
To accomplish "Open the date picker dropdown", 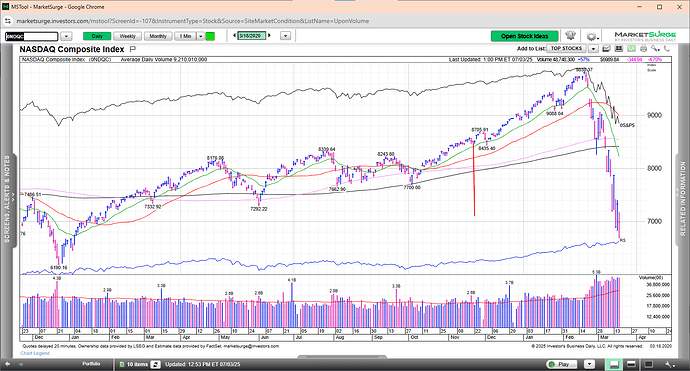I will tap(286, 36).
